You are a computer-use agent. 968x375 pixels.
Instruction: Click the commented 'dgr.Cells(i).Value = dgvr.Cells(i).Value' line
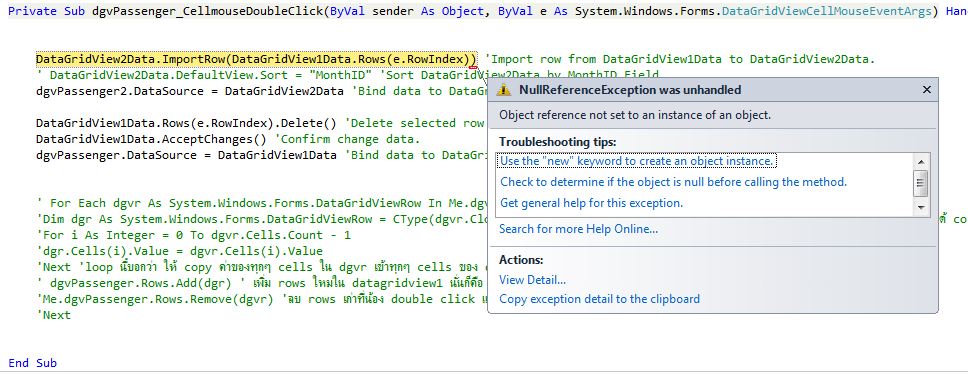(179, 251)
